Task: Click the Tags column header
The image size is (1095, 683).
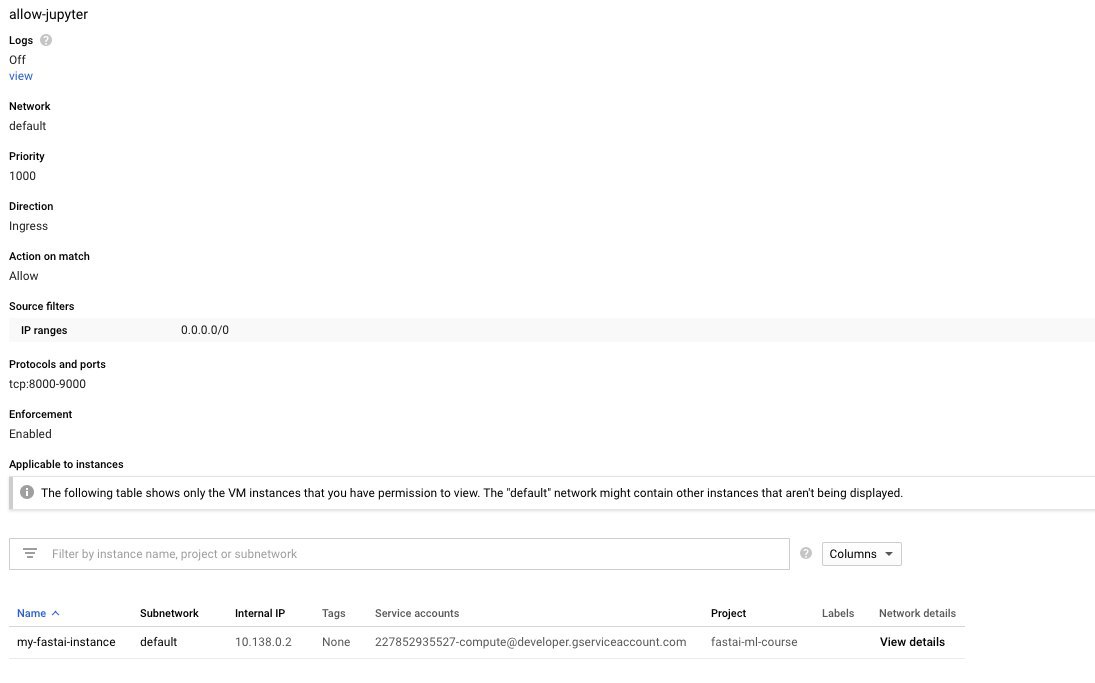Action: 333,613
